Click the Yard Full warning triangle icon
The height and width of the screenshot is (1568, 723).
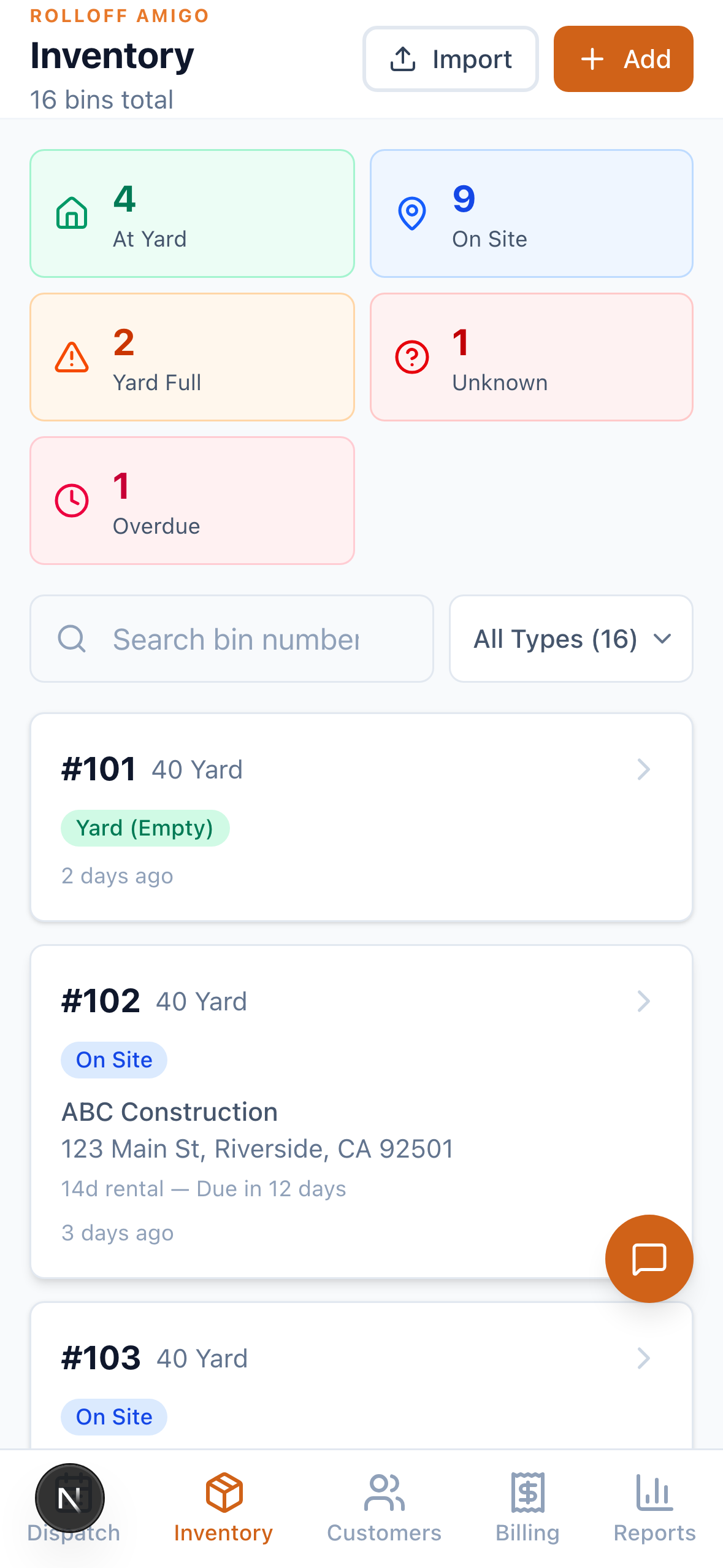(x=72, y=357)
